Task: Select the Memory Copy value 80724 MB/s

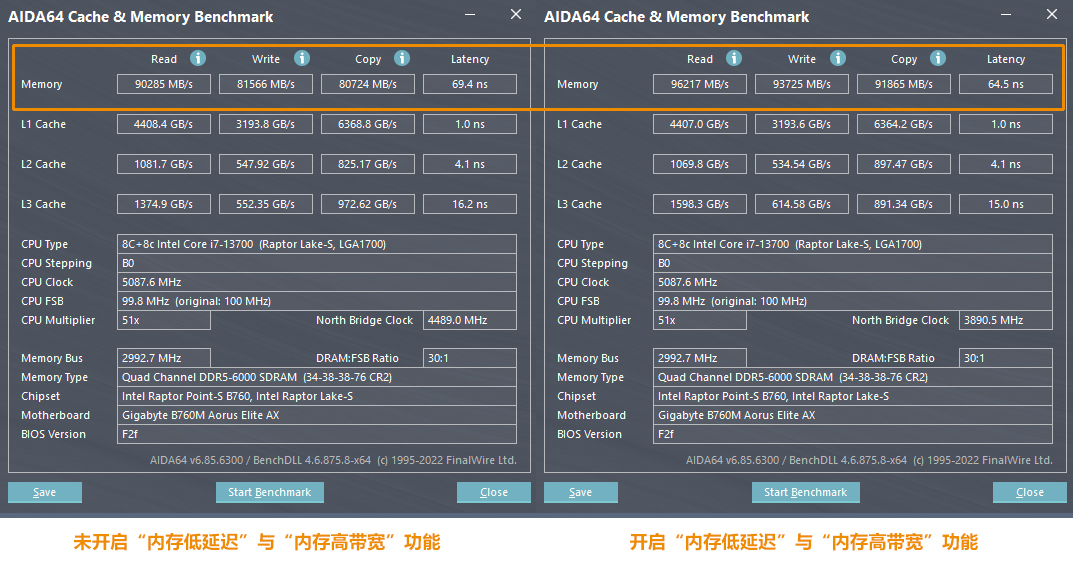Action: click(368, 85)
